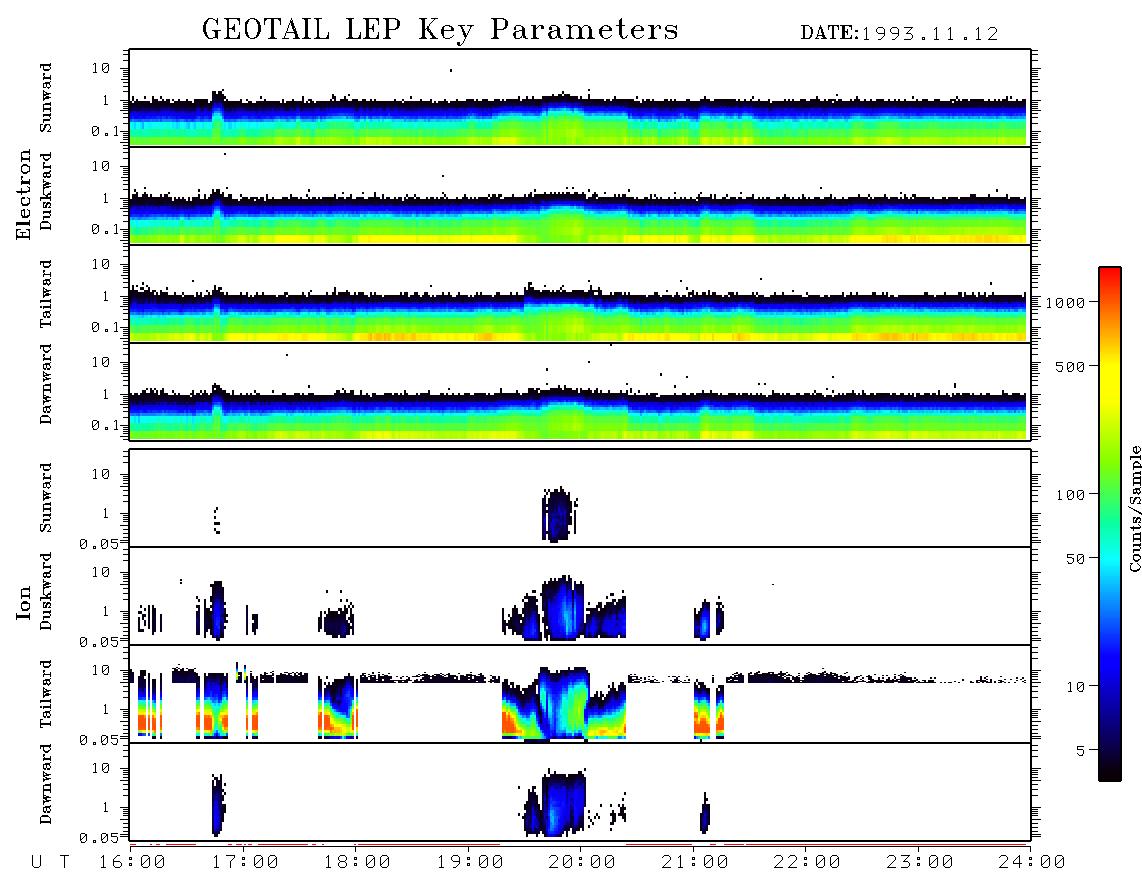
Task: Select the 23:00 time tick
Action: tap(919, 862)
